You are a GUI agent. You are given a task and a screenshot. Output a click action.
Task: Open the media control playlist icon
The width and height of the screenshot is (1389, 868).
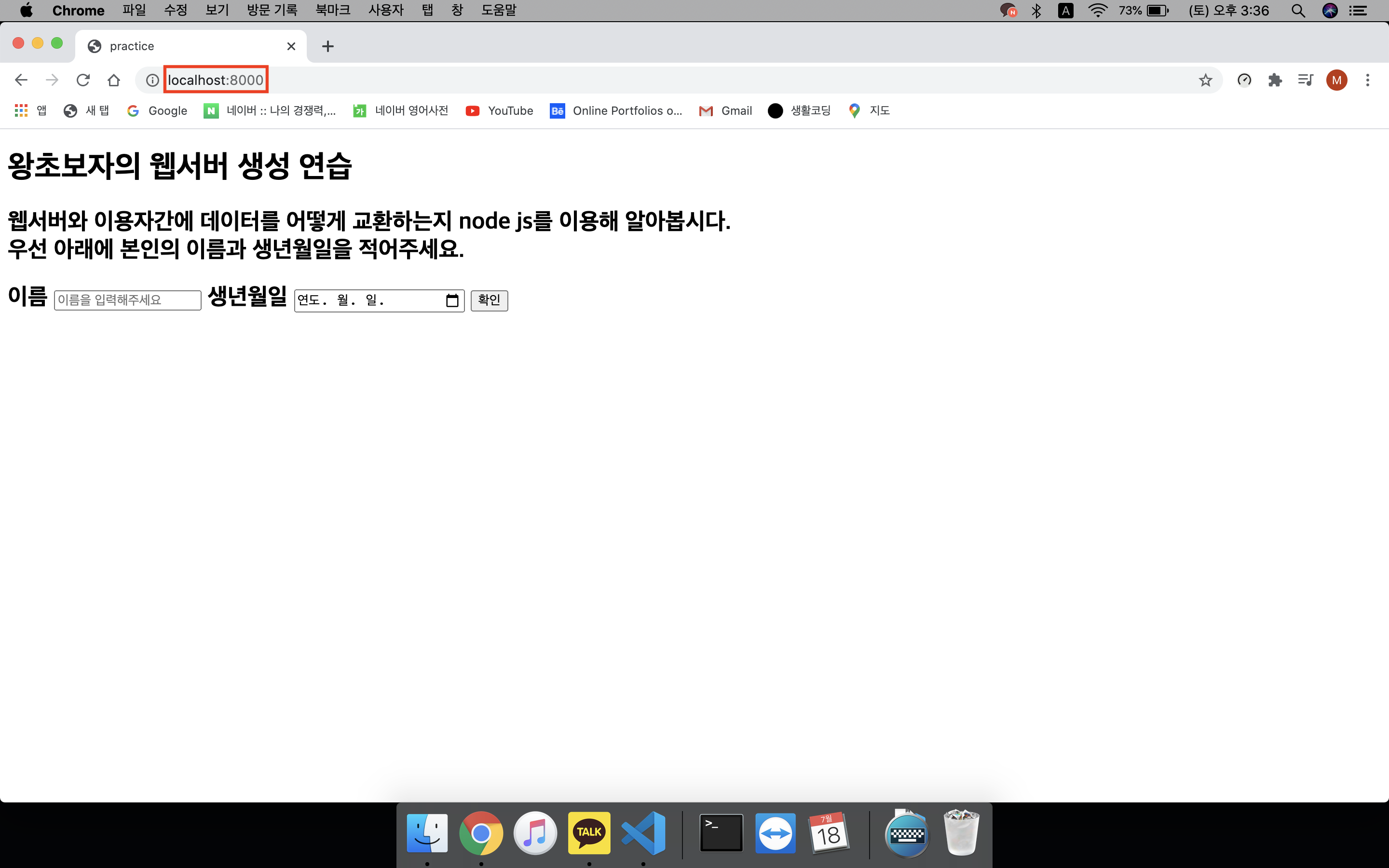pyautogui.click(x=1305, y=80)
